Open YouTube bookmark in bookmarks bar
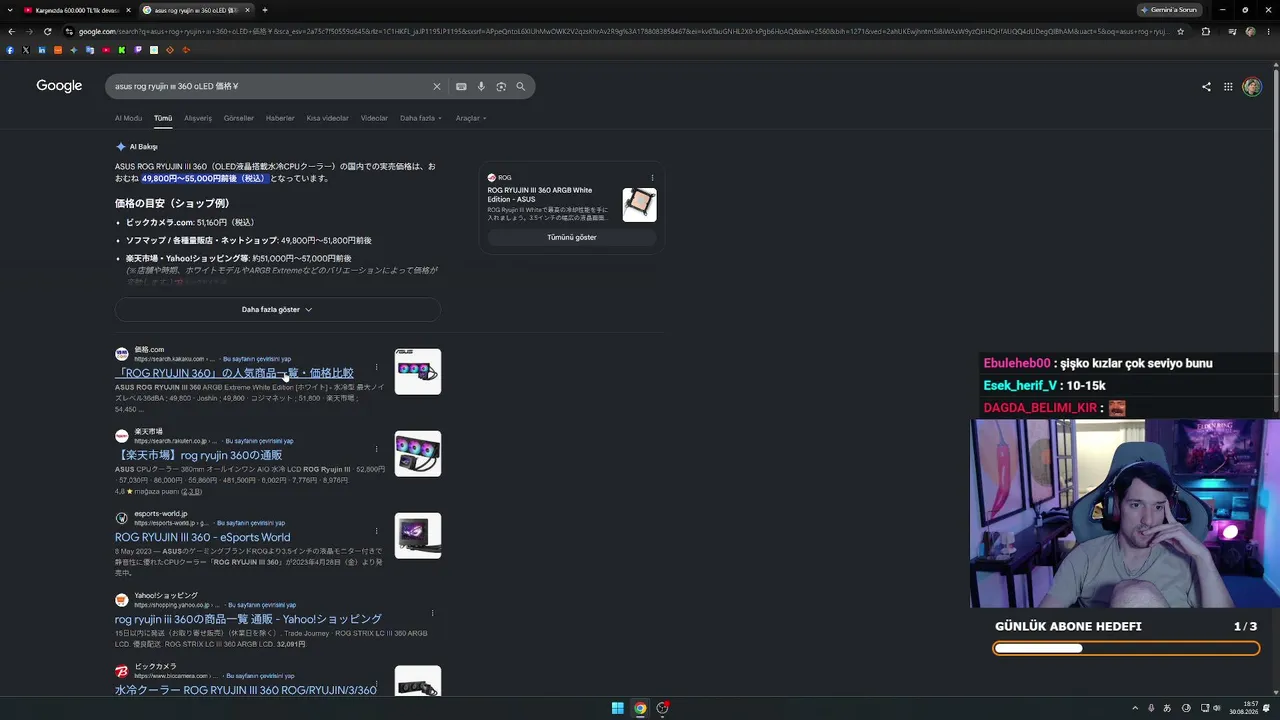1280x720 pixels. point(106,50)
